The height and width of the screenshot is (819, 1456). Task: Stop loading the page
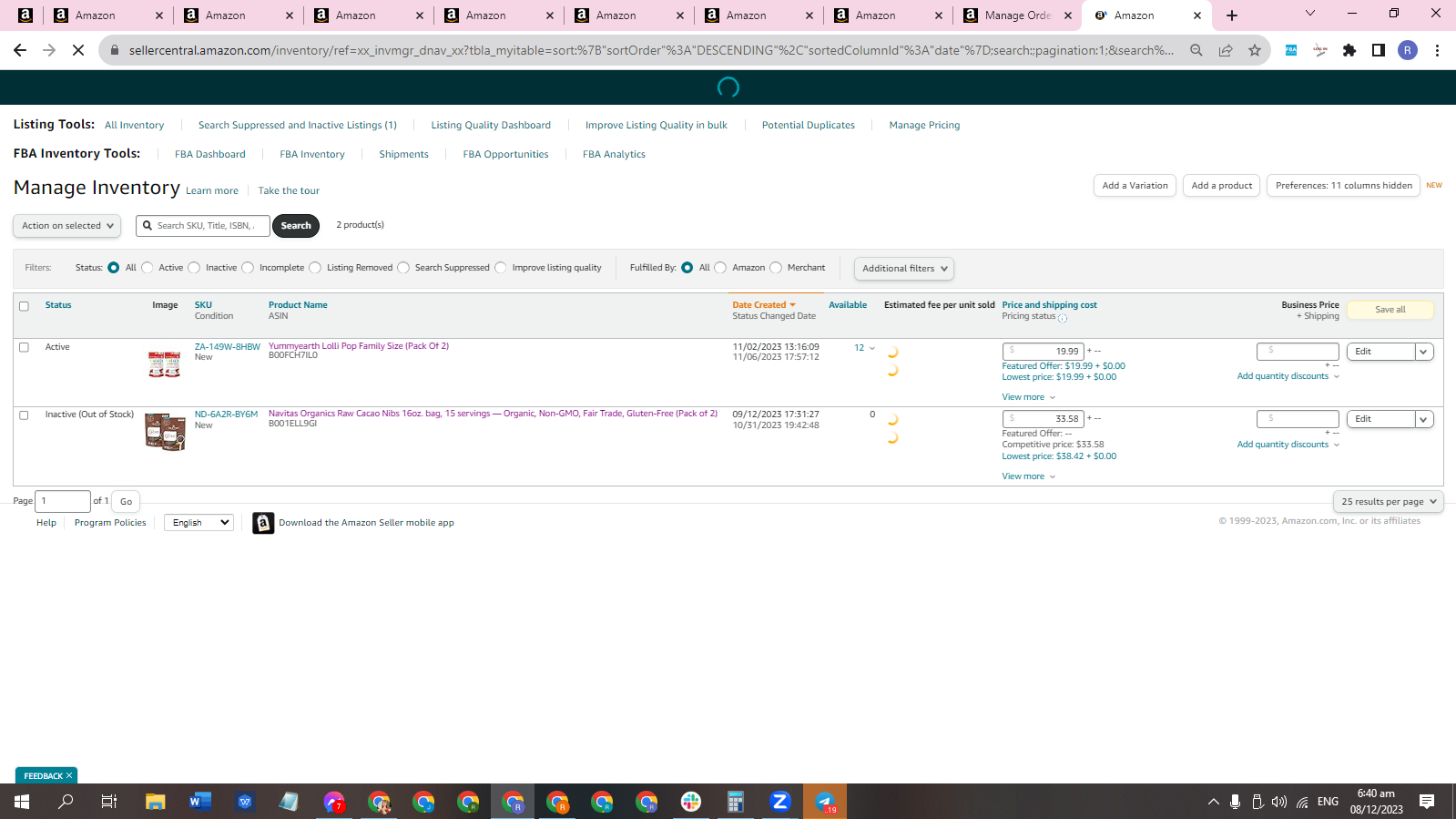click(78, 50)
